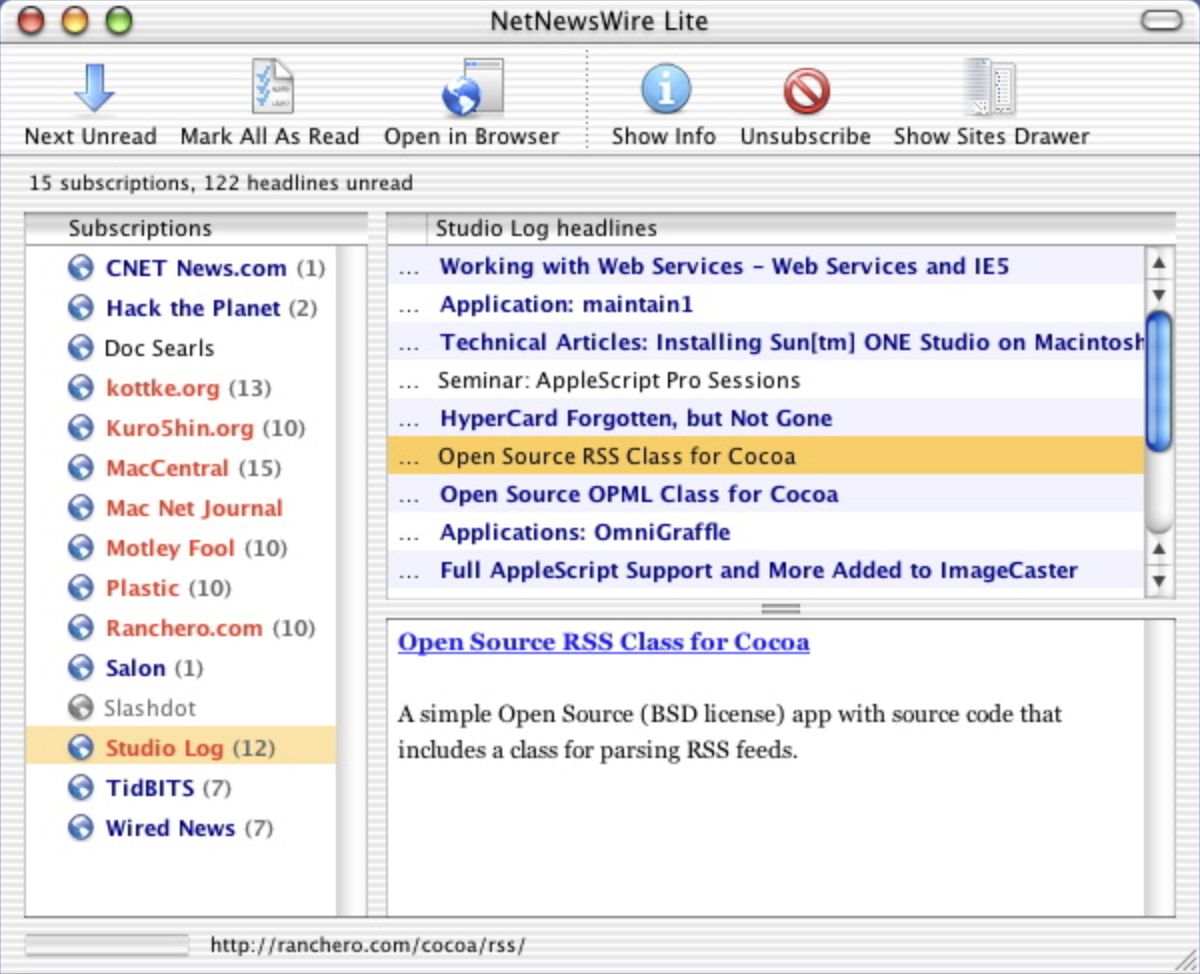
Task: Click the globe icon beside Mac Net Journal
Action: (x=80, y=508)
